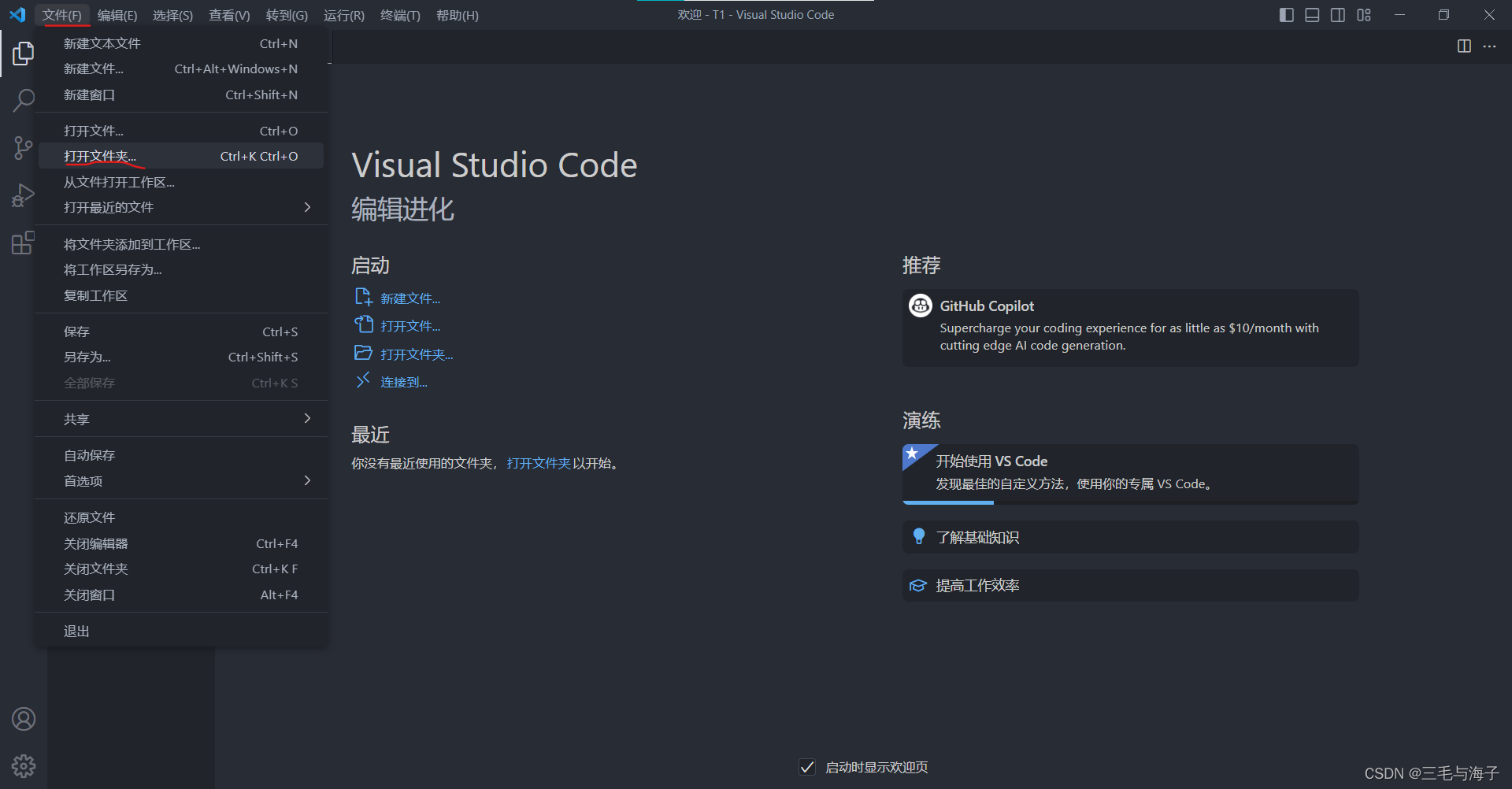Open the Source Control icon

24,147
